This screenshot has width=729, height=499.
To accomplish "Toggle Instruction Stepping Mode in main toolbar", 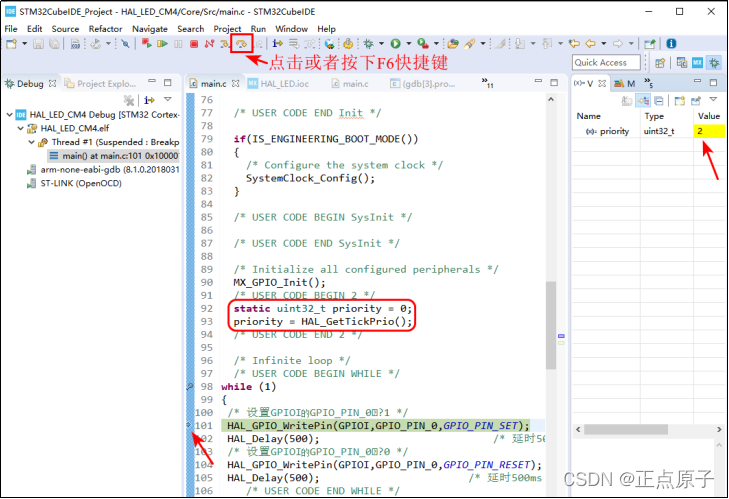I will coord(278,44).
